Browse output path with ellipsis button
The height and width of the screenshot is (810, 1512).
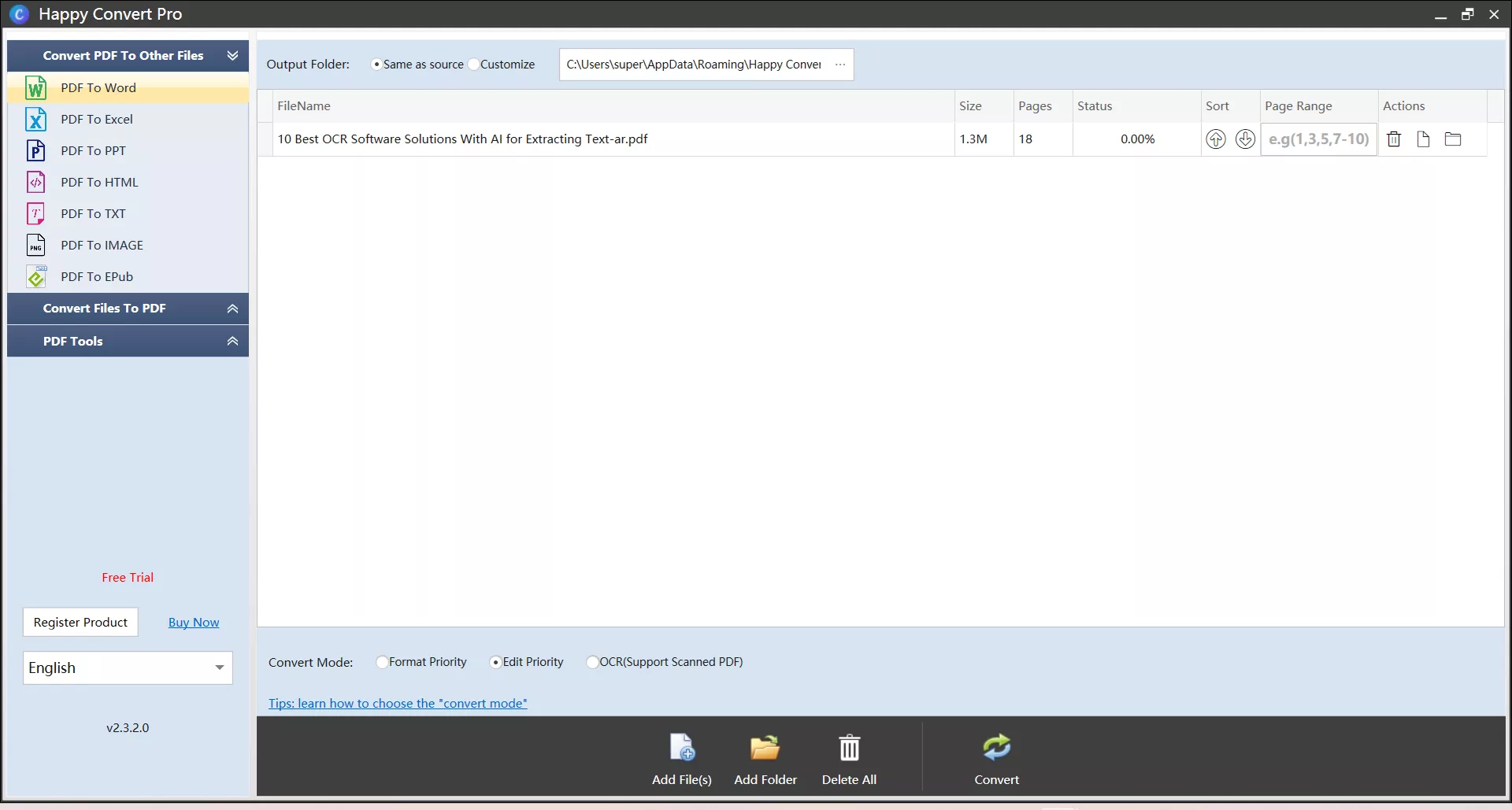click(840, 65)
